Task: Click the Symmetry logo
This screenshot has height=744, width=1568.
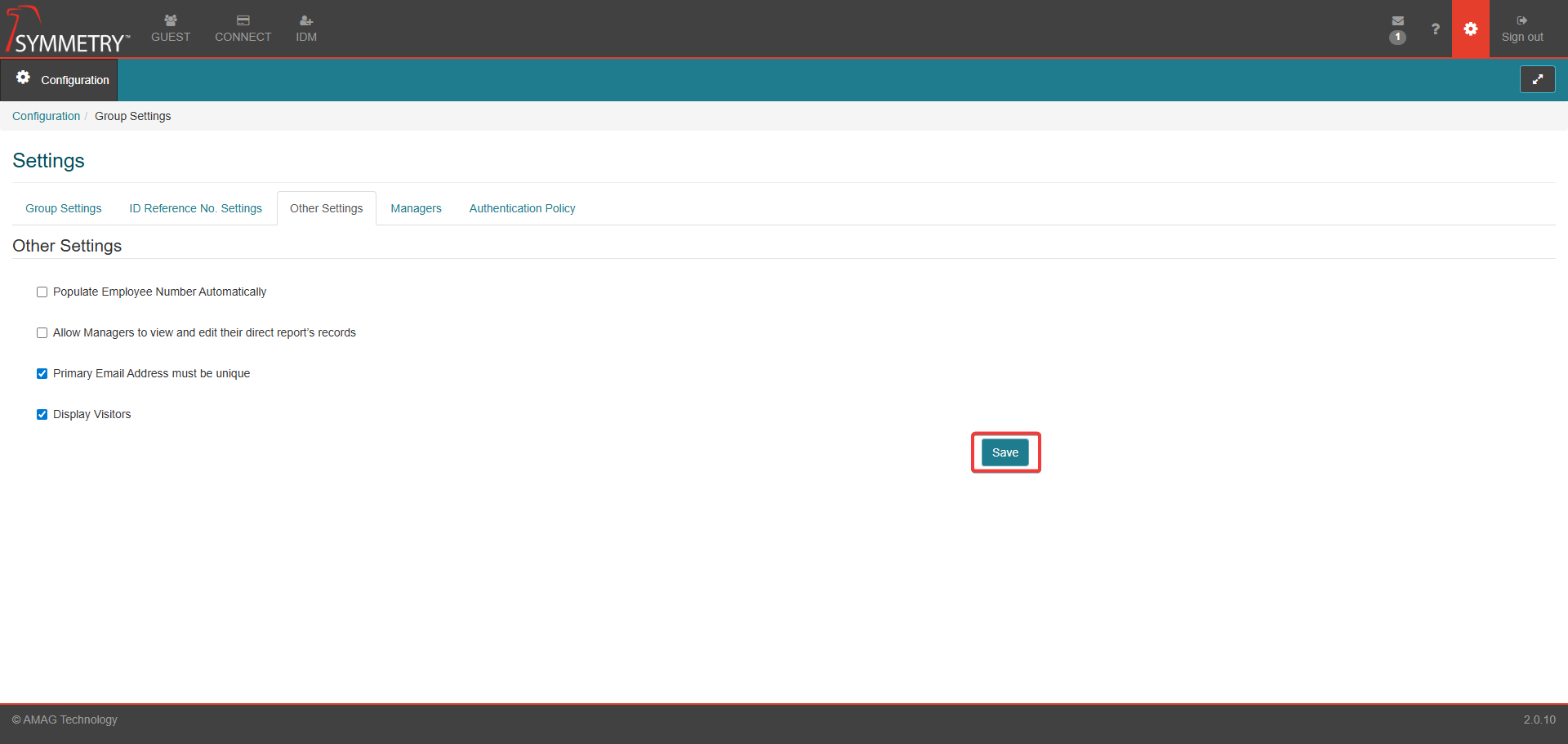Action: tap(67, 30)
